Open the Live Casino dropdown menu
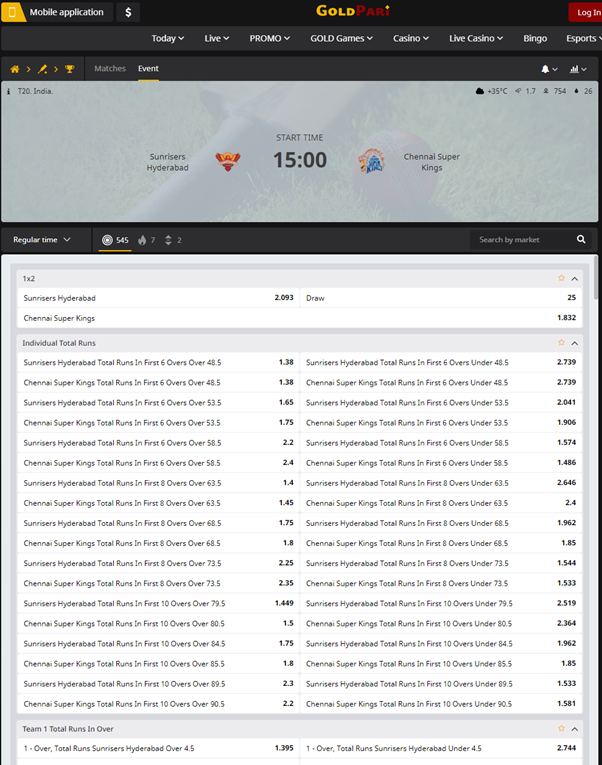This screenshot has width=602, height=765. pyautogui.click(x=476, y=39)
